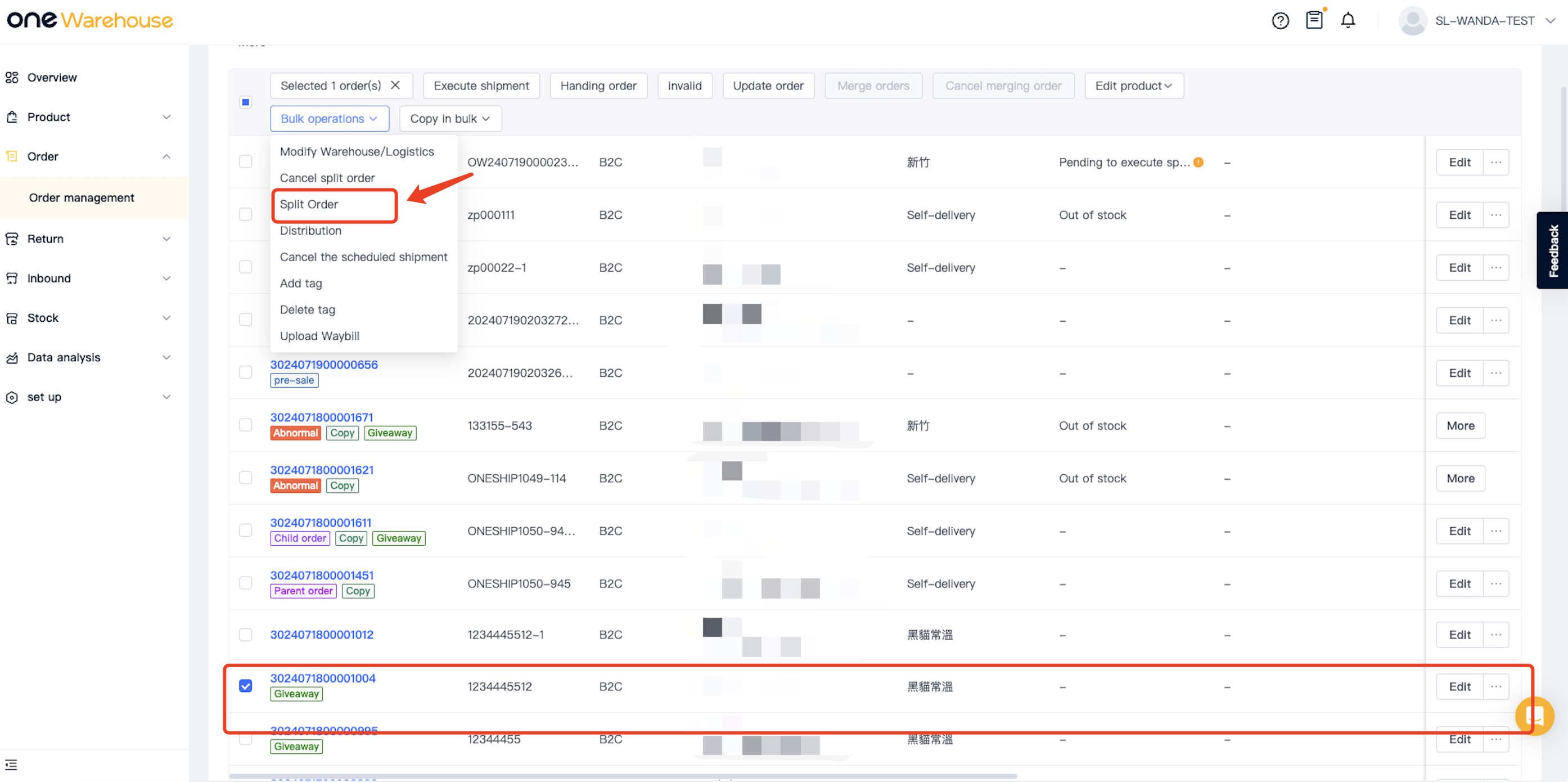Viewport: 1568px width, 782px height.
Task: Choose Cancel split order menu item
Action: click(327, 178)
